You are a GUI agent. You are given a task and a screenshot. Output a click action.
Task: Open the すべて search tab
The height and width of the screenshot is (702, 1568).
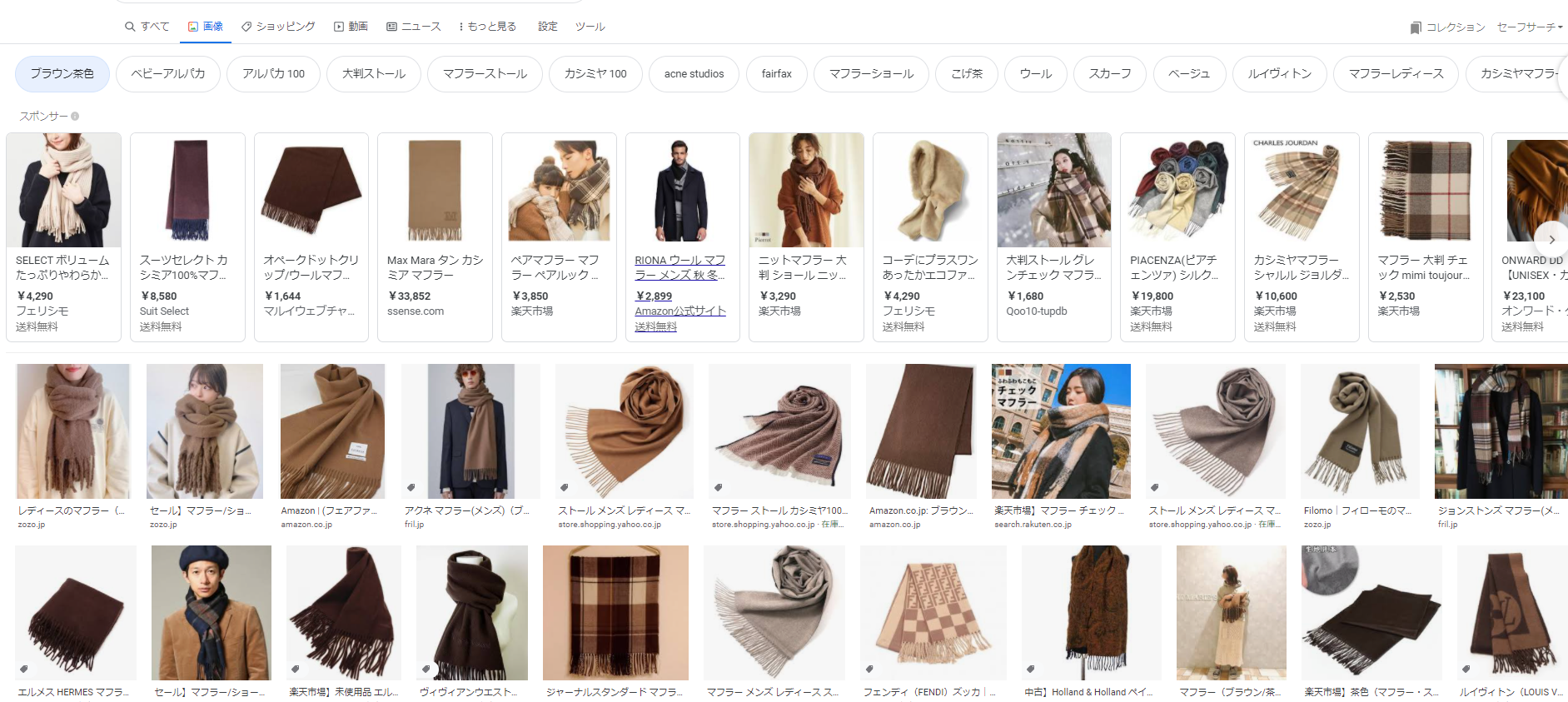147,27
